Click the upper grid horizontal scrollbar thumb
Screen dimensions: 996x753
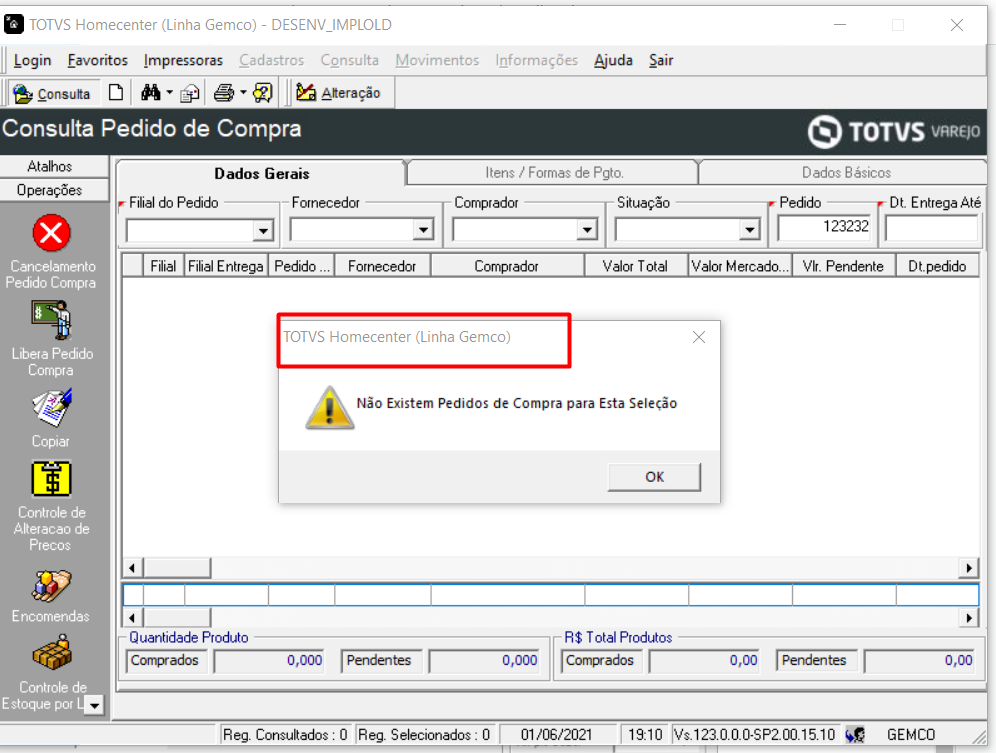[x=177, y=567]
